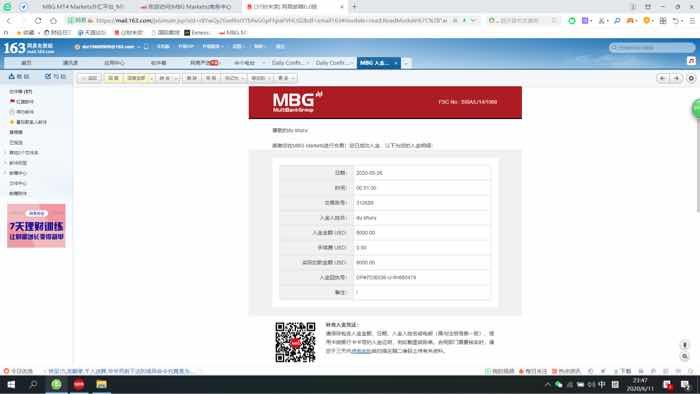Click the QR code image in email
This screenshot has height=394, width=700.
[x=295, y=342]
